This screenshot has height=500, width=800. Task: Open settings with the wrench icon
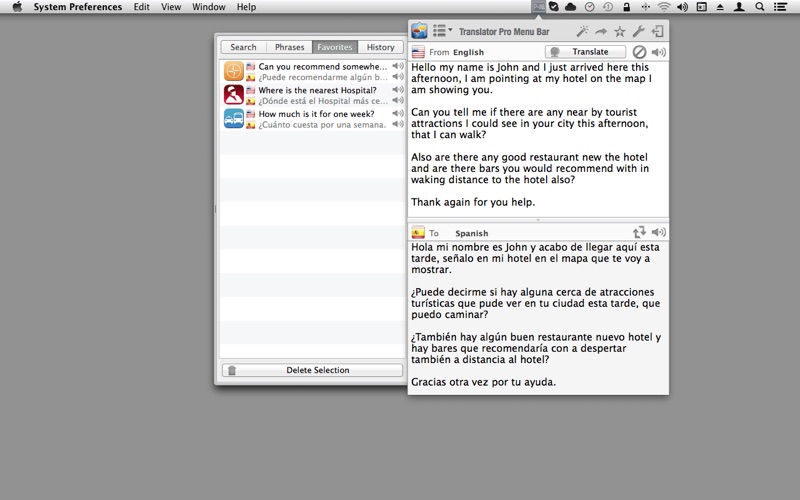(x=638, y=32)
